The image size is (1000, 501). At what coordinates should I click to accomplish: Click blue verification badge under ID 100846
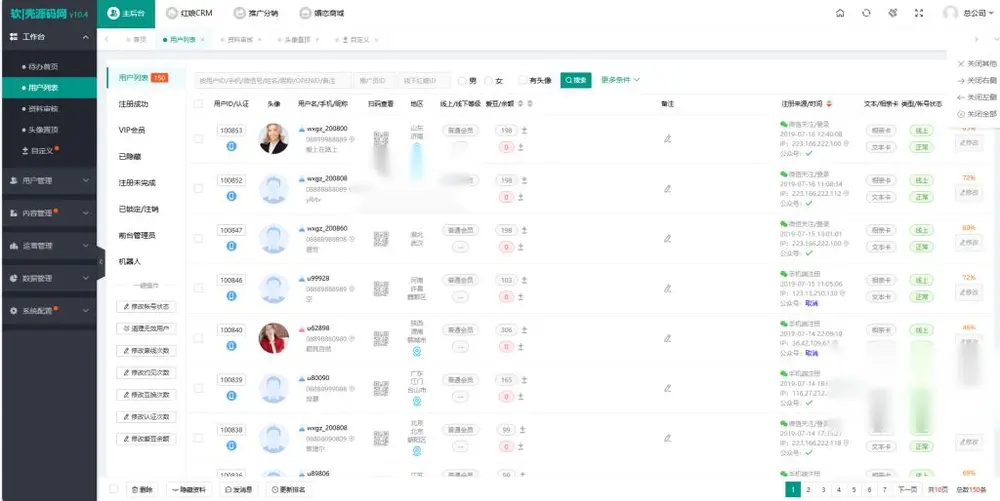[232, 296]
